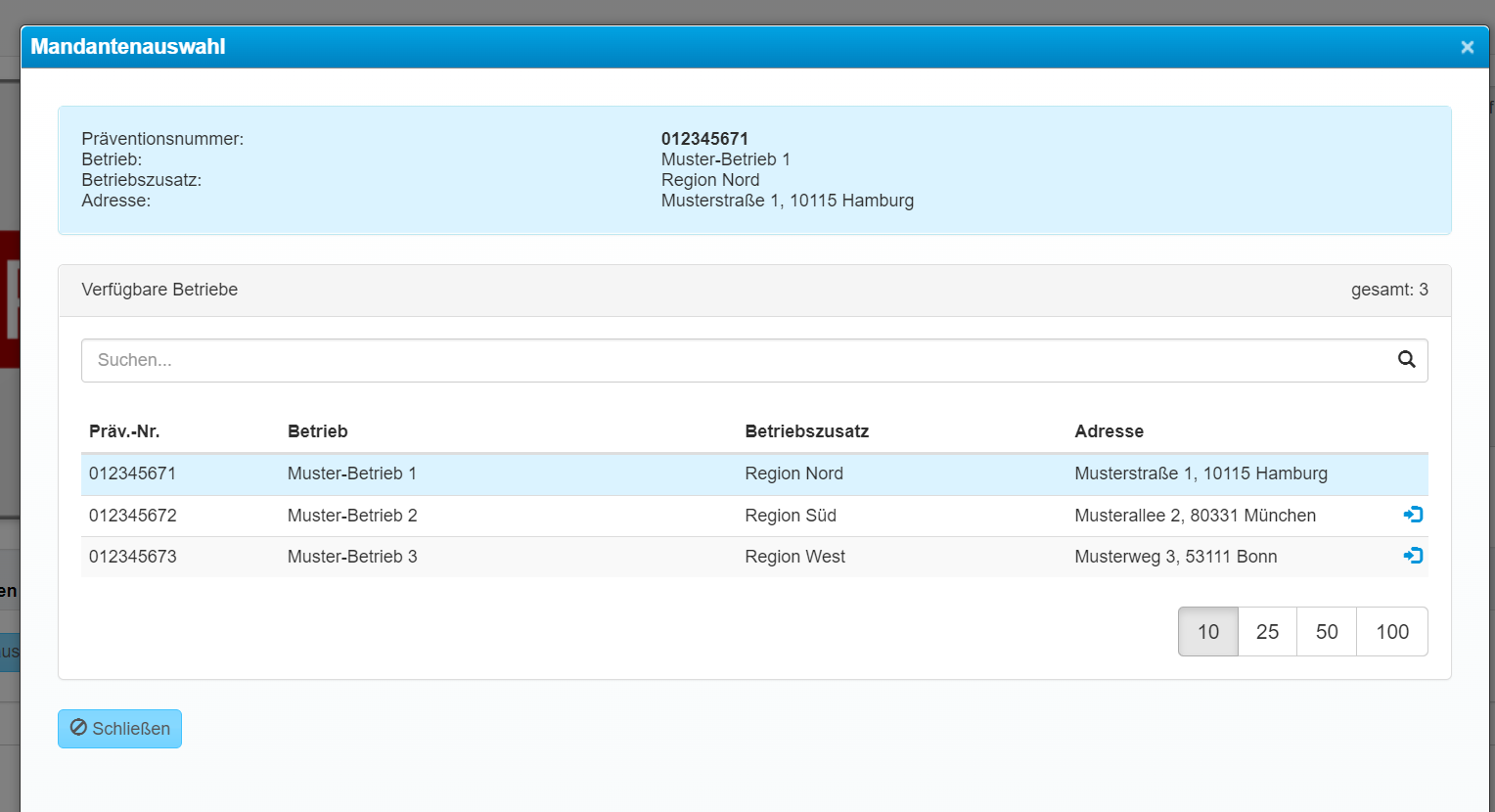
Task: Select table cell 012345671
Action: click(x=133, y=474)
